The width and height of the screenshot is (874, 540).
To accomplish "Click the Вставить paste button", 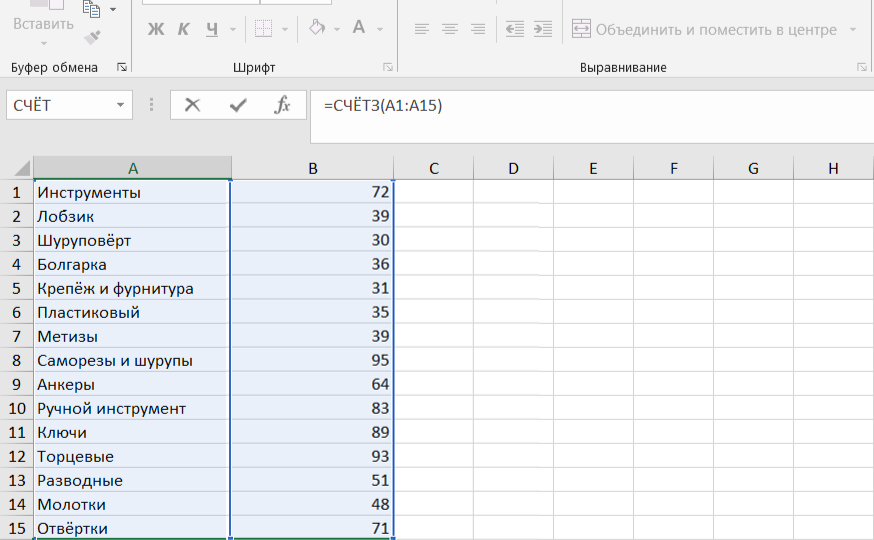I will click(x=43, y=24).
